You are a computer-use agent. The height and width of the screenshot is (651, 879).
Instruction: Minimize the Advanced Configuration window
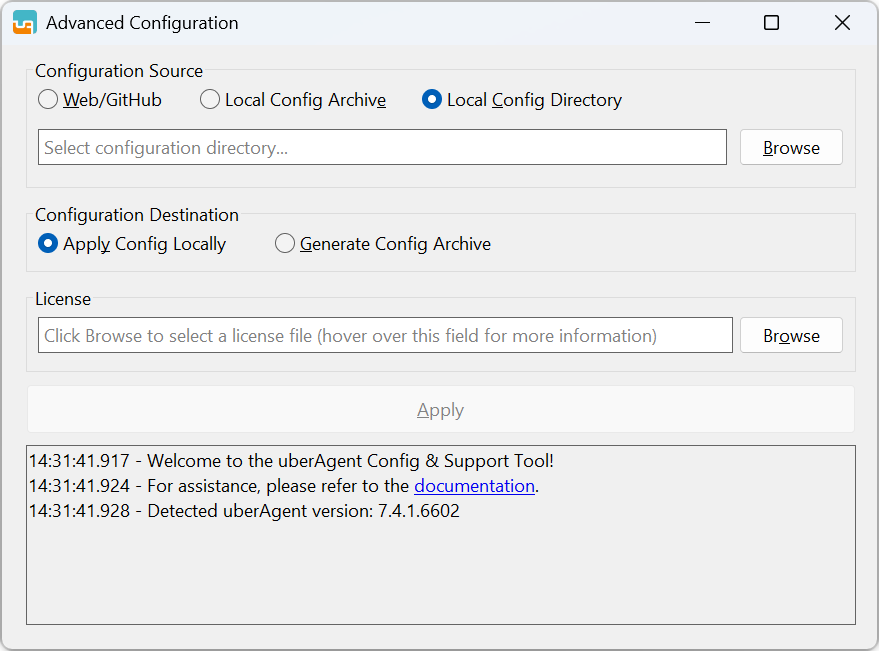[x=702, y=22]
